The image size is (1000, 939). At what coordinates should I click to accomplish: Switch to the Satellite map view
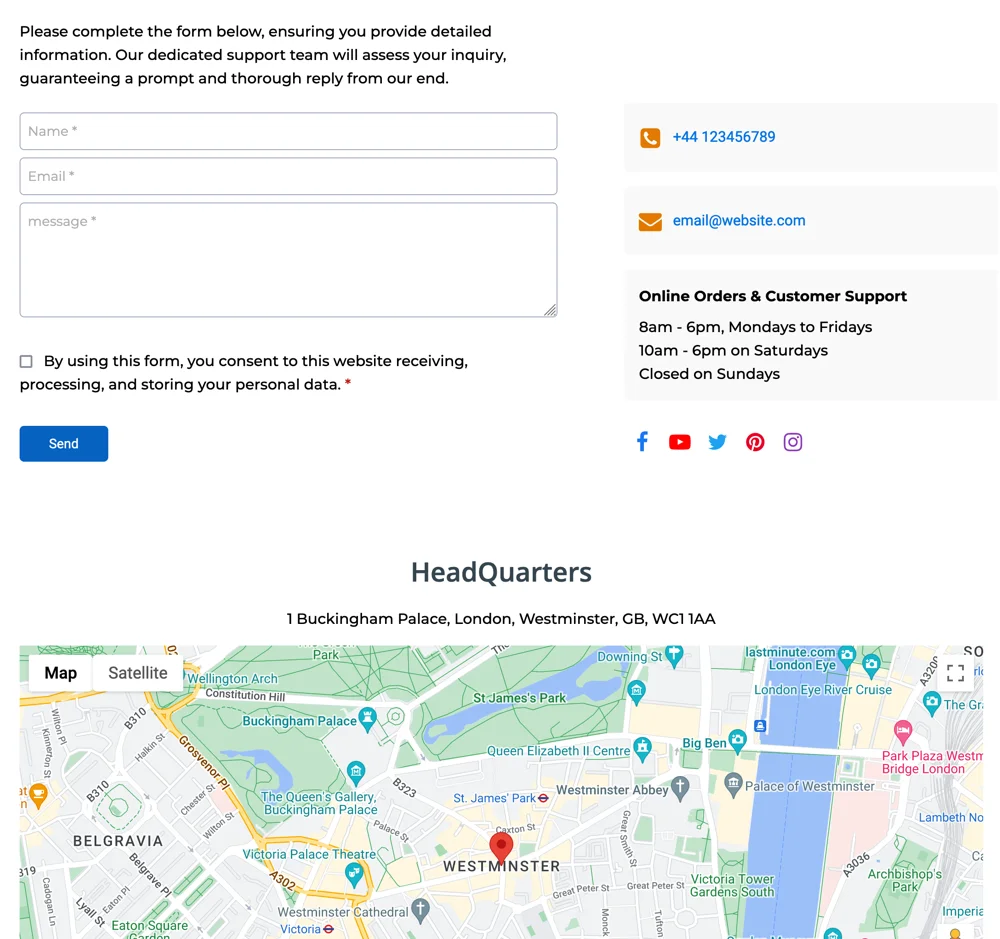tap(138, 673)
